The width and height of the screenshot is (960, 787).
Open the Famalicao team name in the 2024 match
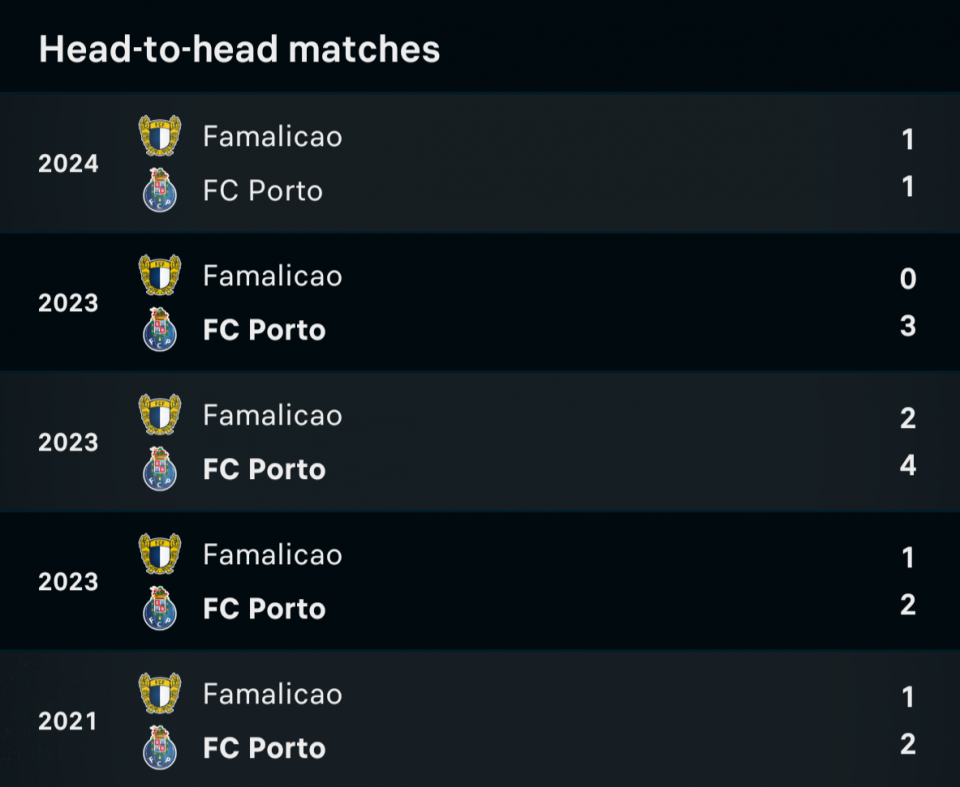tap(272, 136)
